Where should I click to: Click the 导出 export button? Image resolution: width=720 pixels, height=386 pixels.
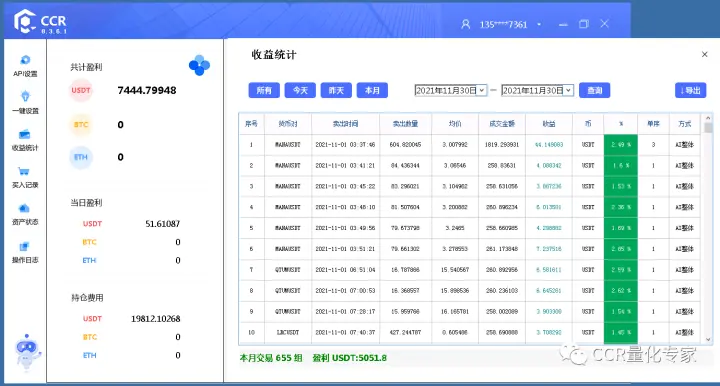[691, 90]
